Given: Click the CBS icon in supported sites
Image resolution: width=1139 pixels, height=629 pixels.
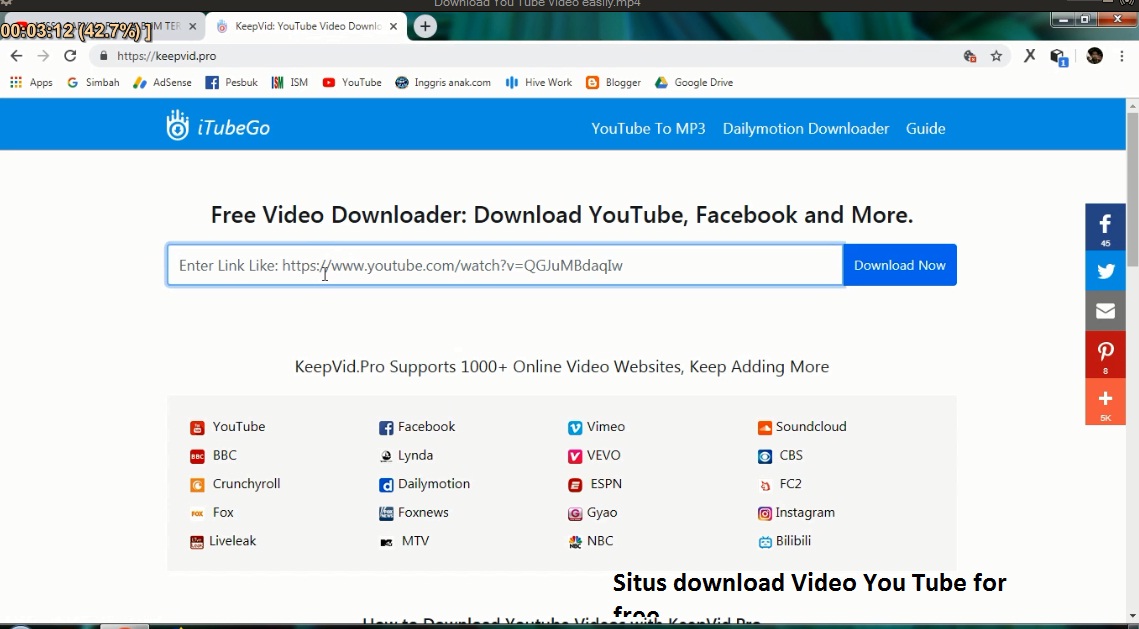Looking at the screenshot, I should point(764,456).
